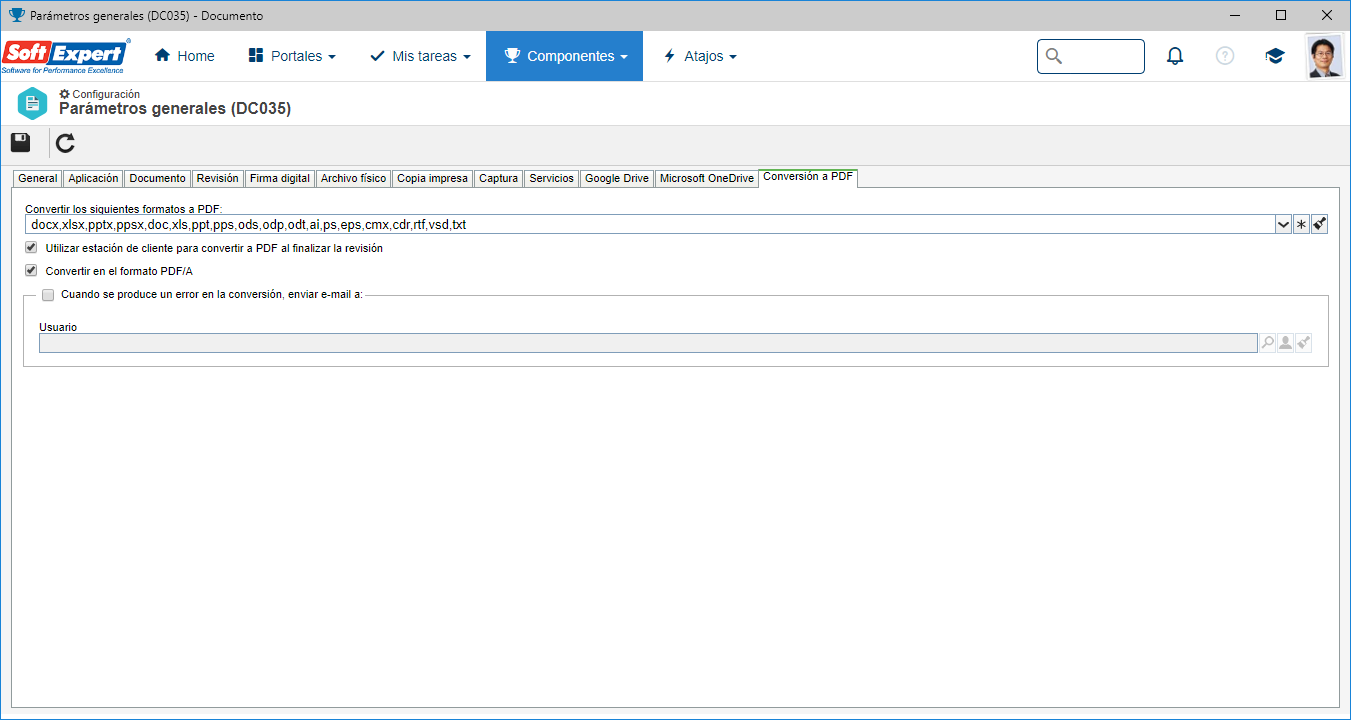The width and height of the screenshot is (1351, 720).
Task: Expand the PDF formats dropdown arrow
Action: point(1283,225)
